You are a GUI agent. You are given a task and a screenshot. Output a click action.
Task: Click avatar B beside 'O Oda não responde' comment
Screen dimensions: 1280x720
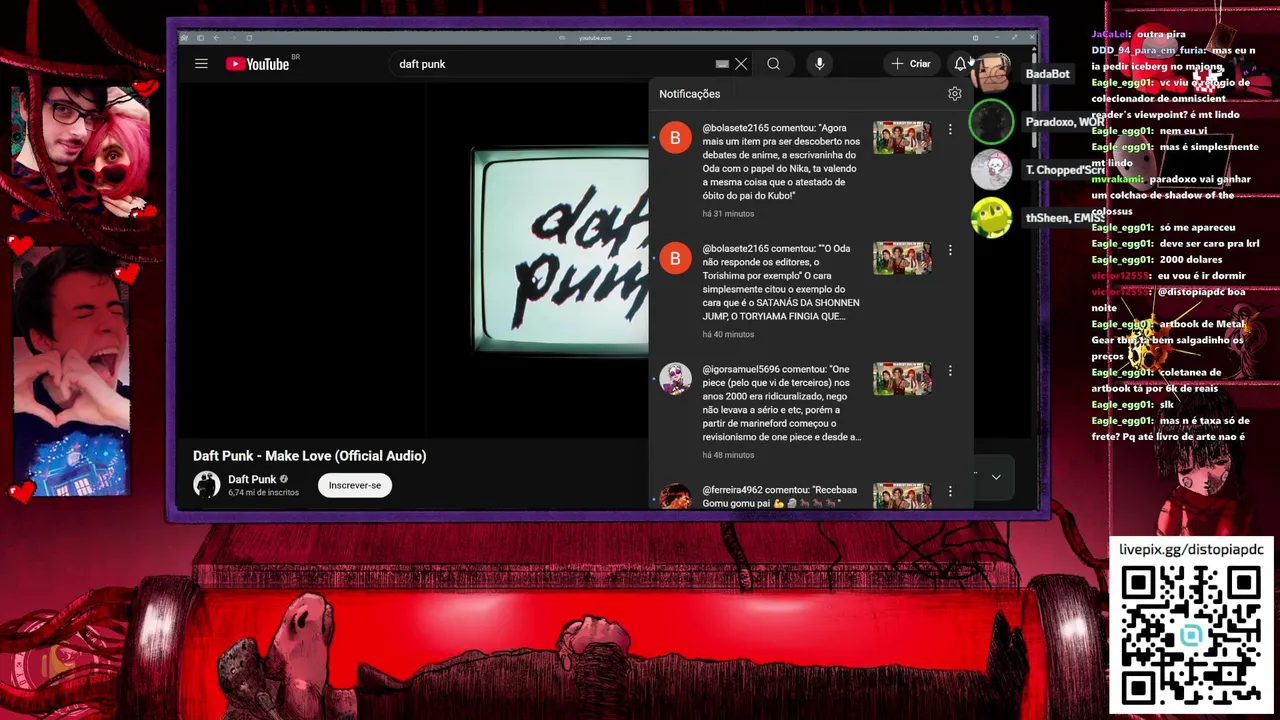(675, 259)
